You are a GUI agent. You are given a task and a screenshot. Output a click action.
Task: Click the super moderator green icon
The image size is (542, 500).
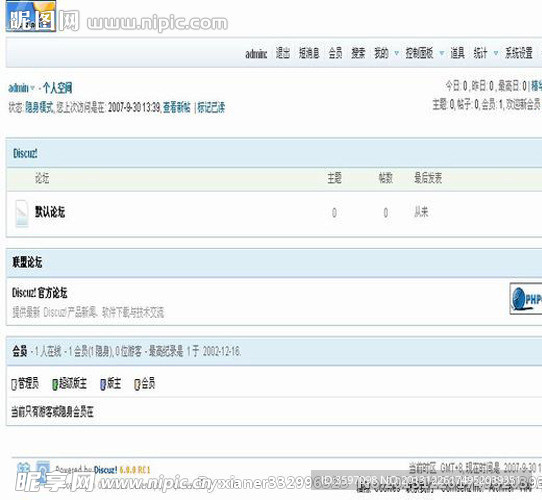(55, 385)
